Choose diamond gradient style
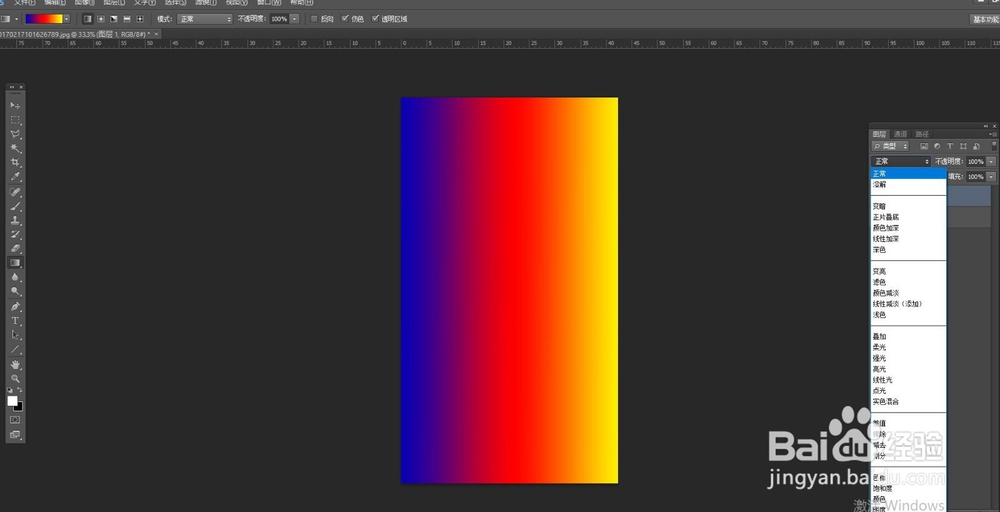 pos(140,19)
